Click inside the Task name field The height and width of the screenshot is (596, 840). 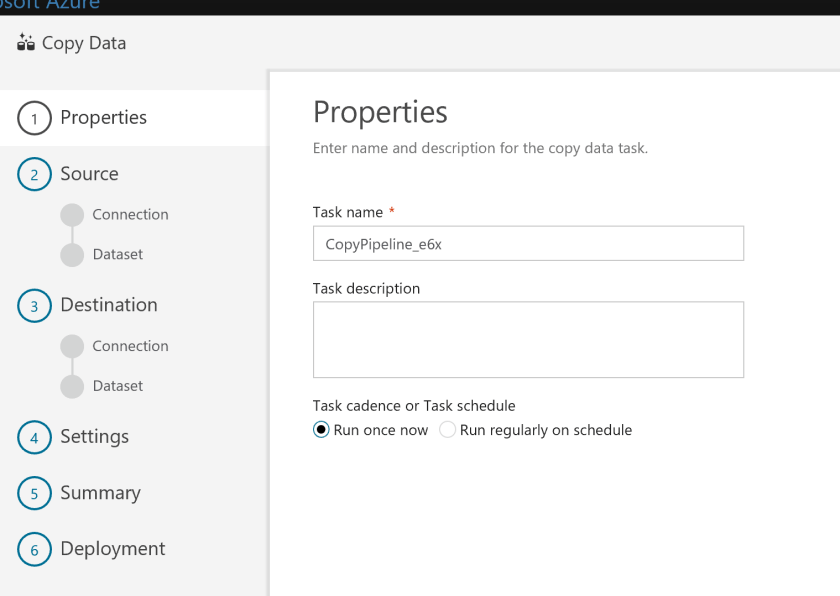pyautogui.click(x=528, y=243)
